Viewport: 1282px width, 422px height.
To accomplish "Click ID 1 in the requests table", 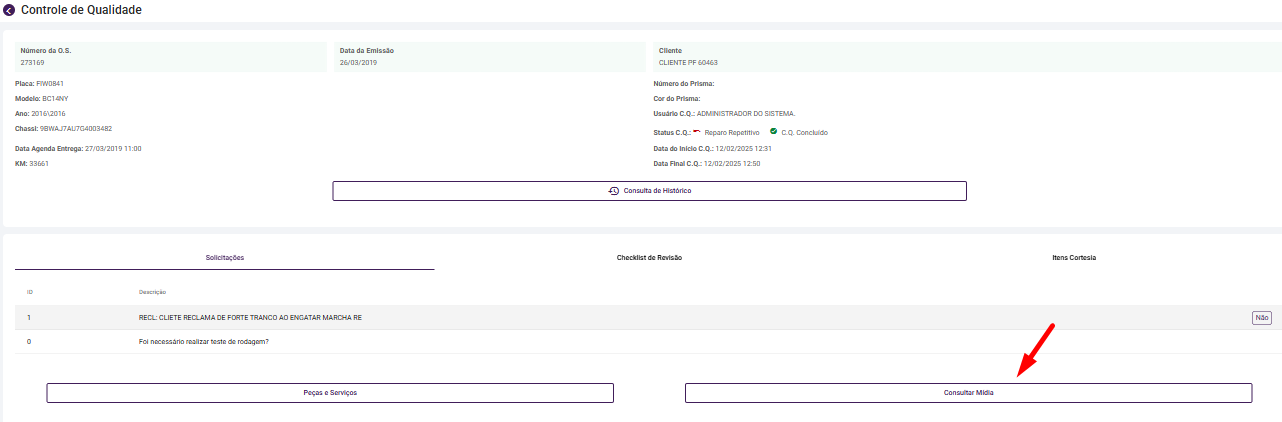I will pos(29,318).
